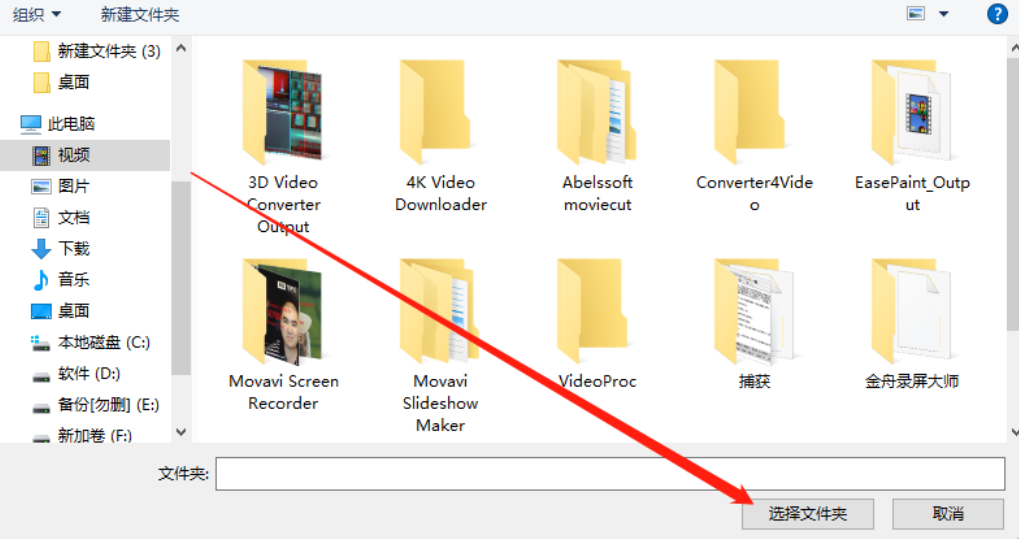Open the 组织 dropdown menu
1019x539 pixels.
[x=37, y=14]
